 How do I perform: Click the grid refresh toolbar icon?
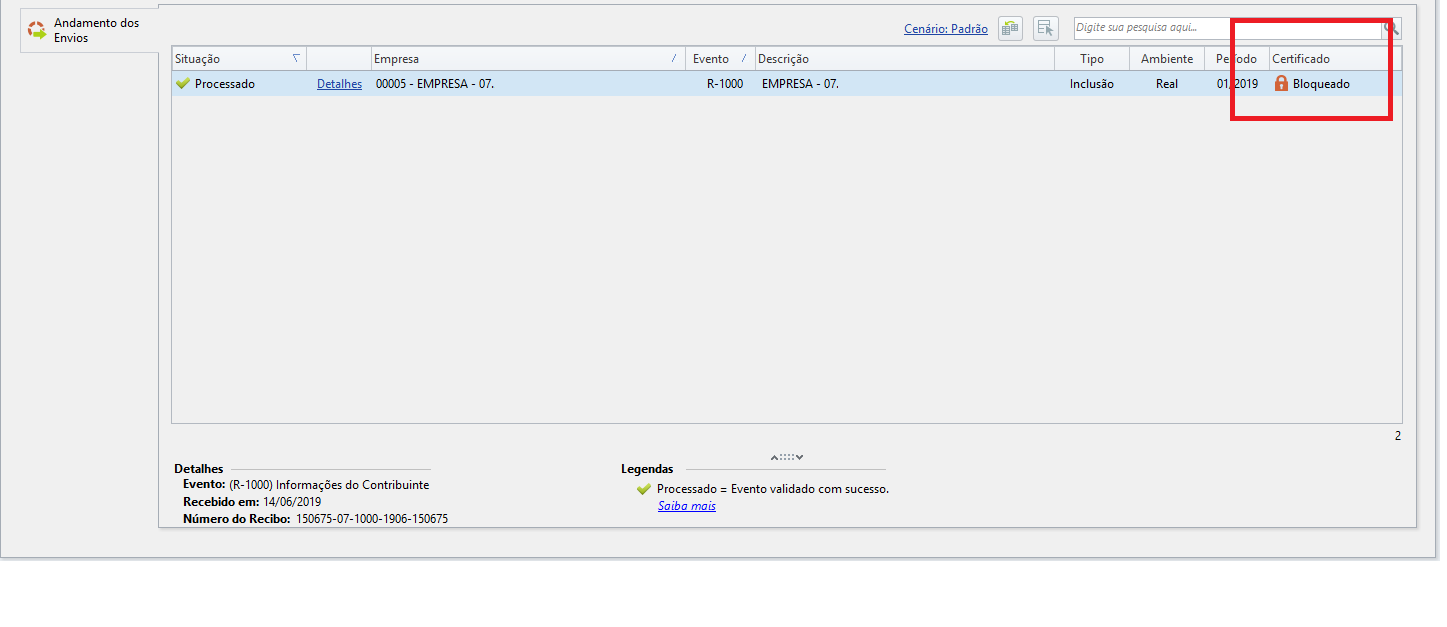click(x=1010, y=29)
